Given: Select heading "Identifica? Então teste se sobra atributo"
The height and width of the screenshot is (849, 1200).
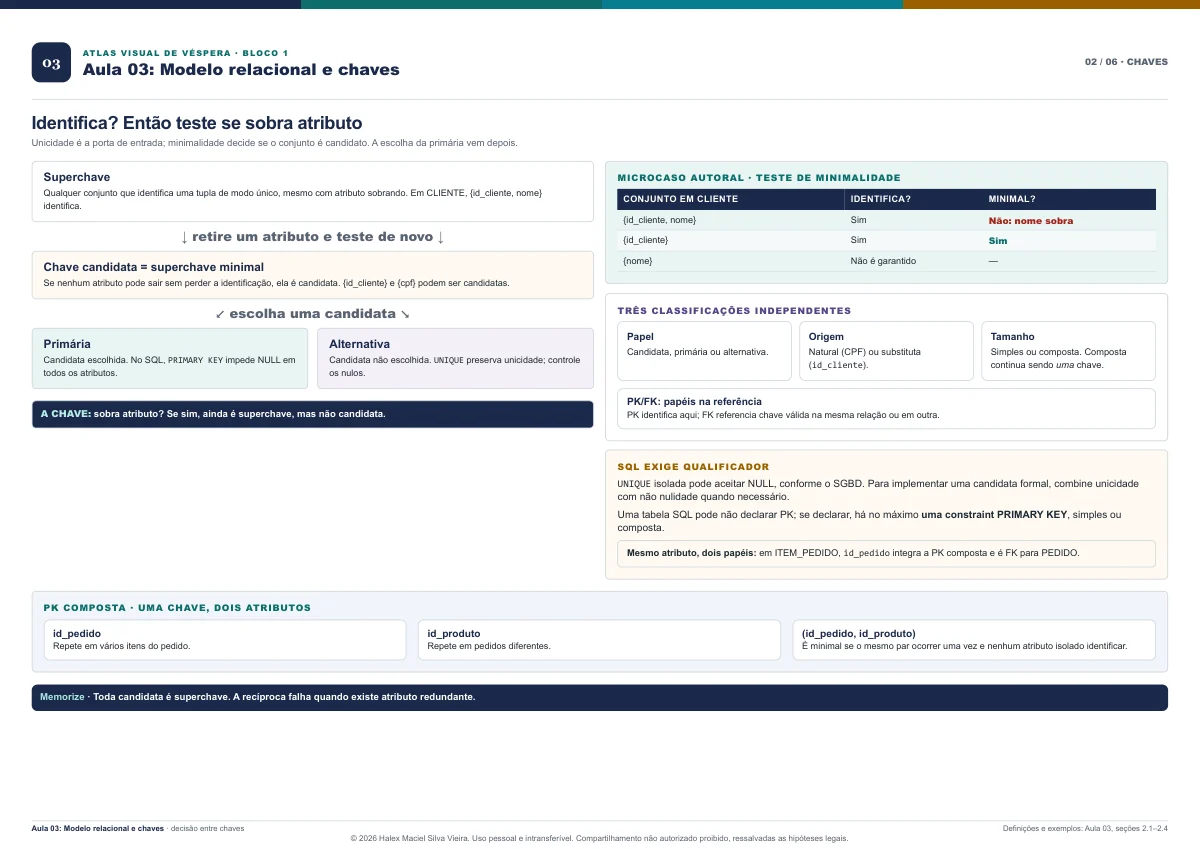Looking at the screenshot, I should pyautogui.click(x=197, y=123).
